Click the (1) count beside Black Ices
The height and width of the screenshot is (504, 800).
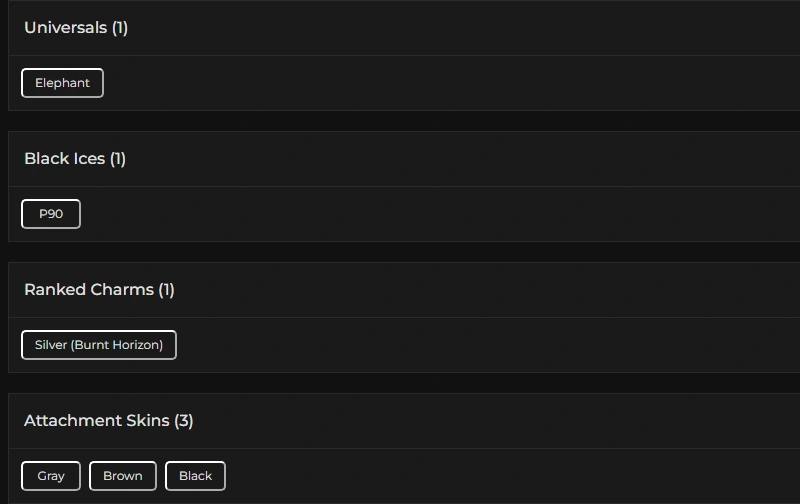click(118, 159)
